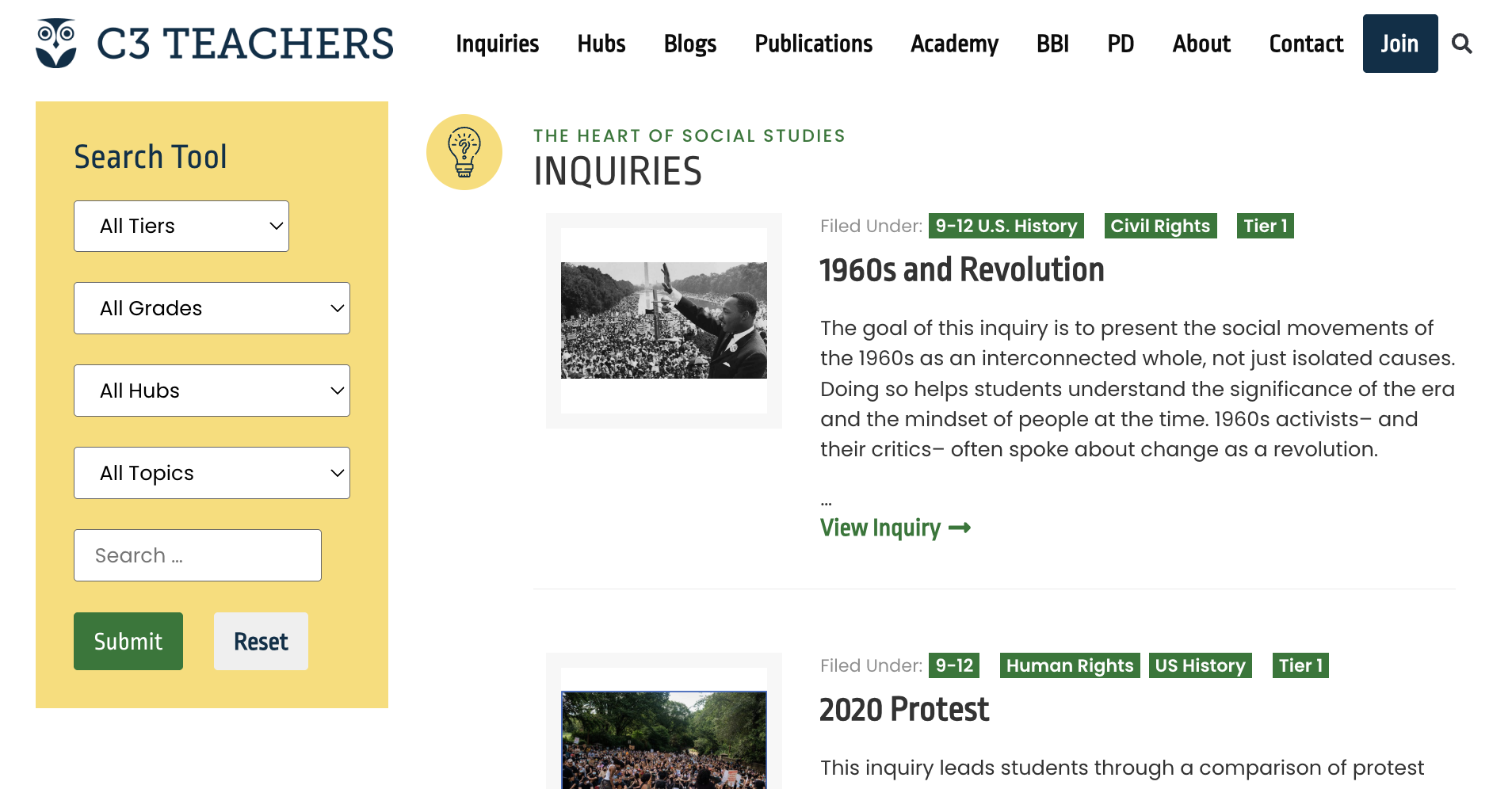The width and height of the screenshot is (1512, 789).
Task: Click the Join button in header
Action: 1399,44
